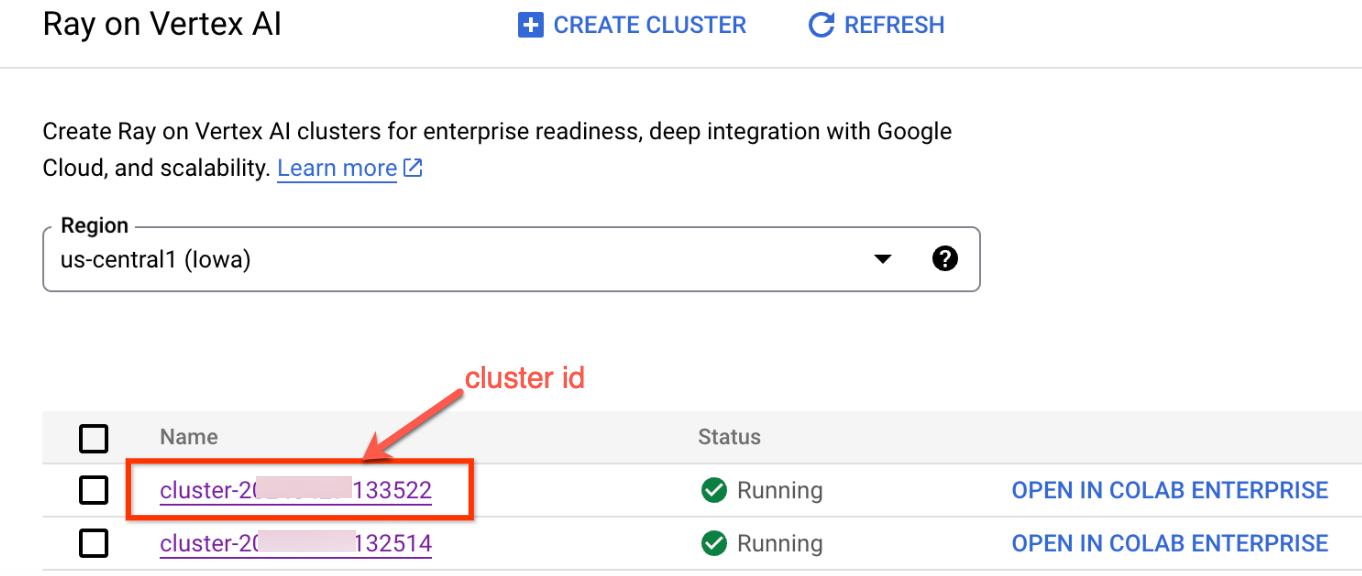Image resolution: width=1362 pixels, height=576 pixels.
Task: Toggle the select-all checkbox in table header
Action: (x=94, y=437)
